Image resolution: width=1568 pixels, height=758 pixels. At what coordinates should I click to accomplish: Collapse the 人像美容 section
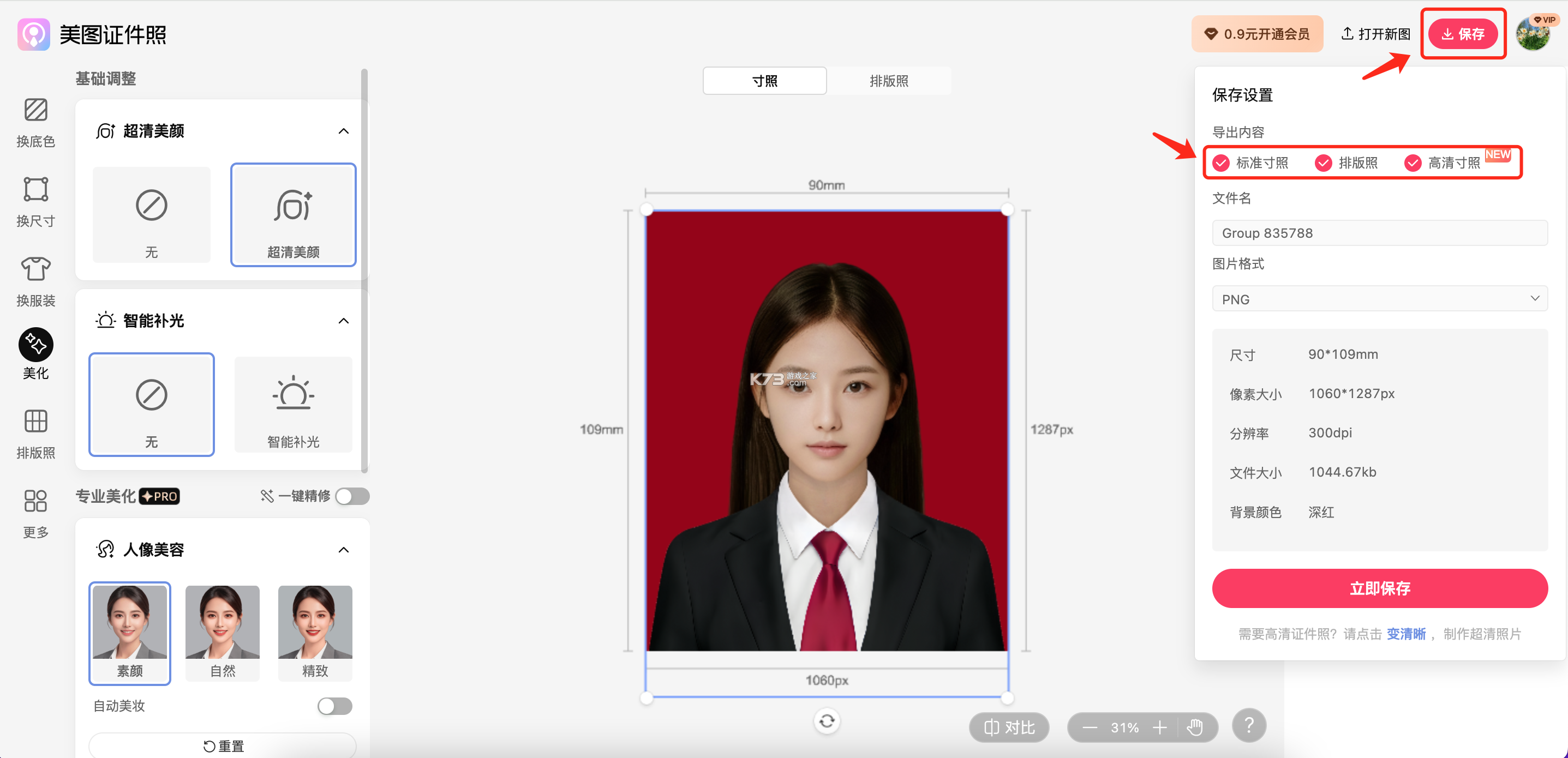(x=343, y=550)
